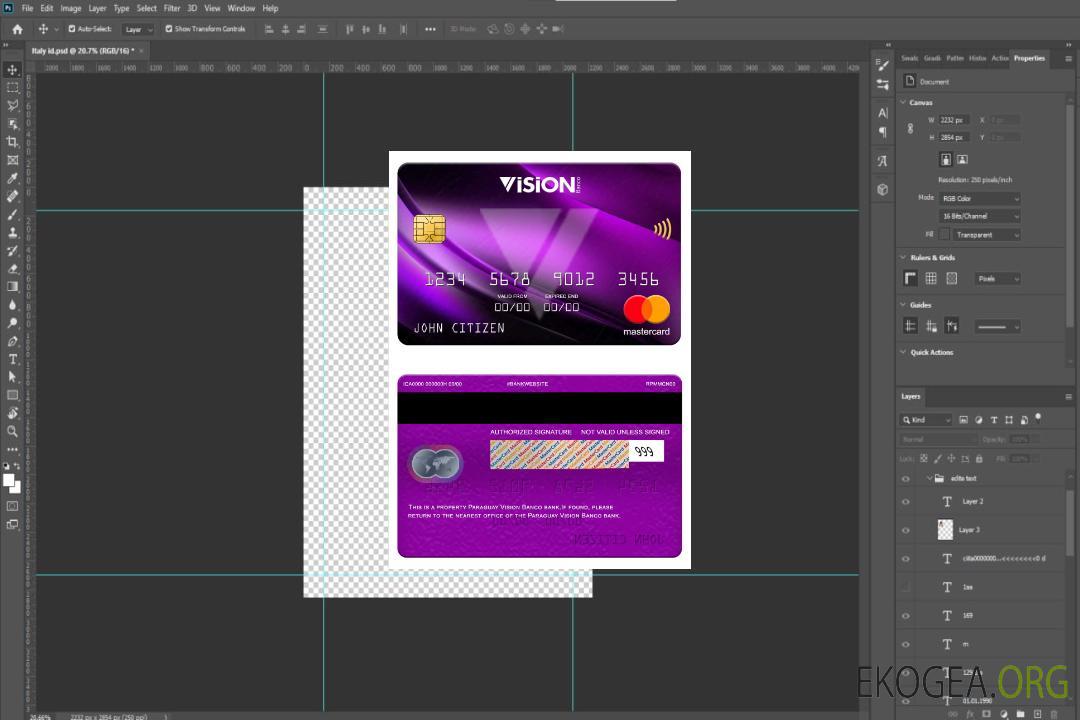Lock guides icon in Guides section
Image resolution: width=1080 pixels, height=720 pixels.
pos(931,326)
